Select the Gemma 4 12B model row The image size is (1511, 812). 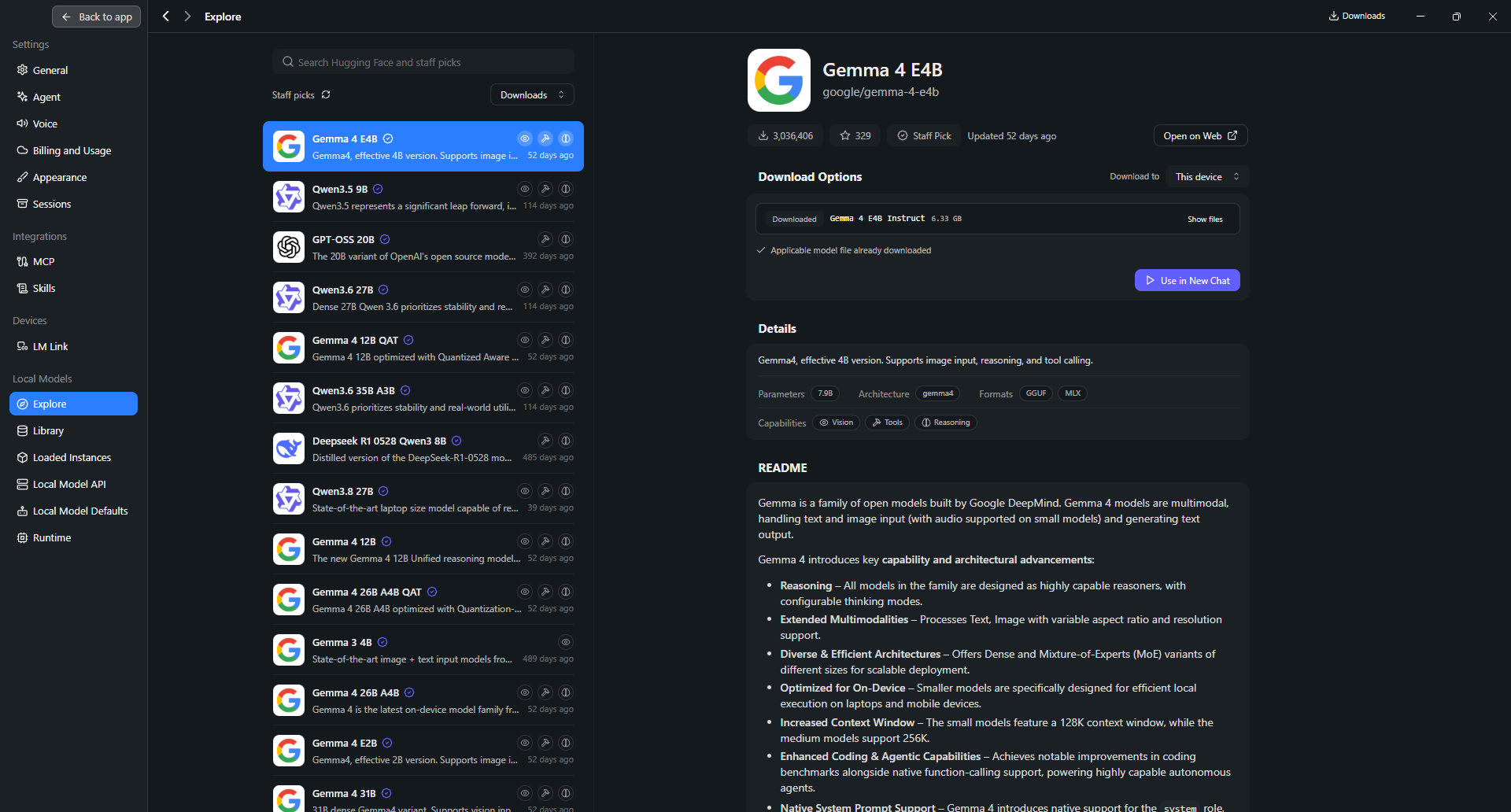[x=423, y=549]
